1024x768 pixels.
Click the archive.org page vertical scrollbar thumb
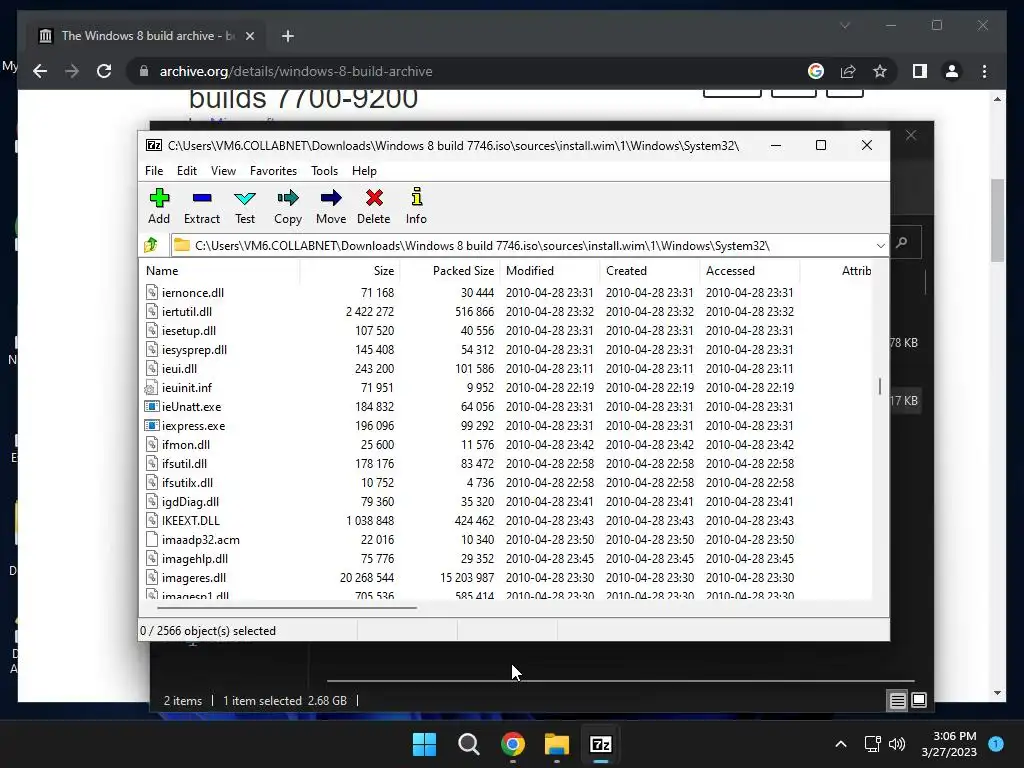coord(997,220)
